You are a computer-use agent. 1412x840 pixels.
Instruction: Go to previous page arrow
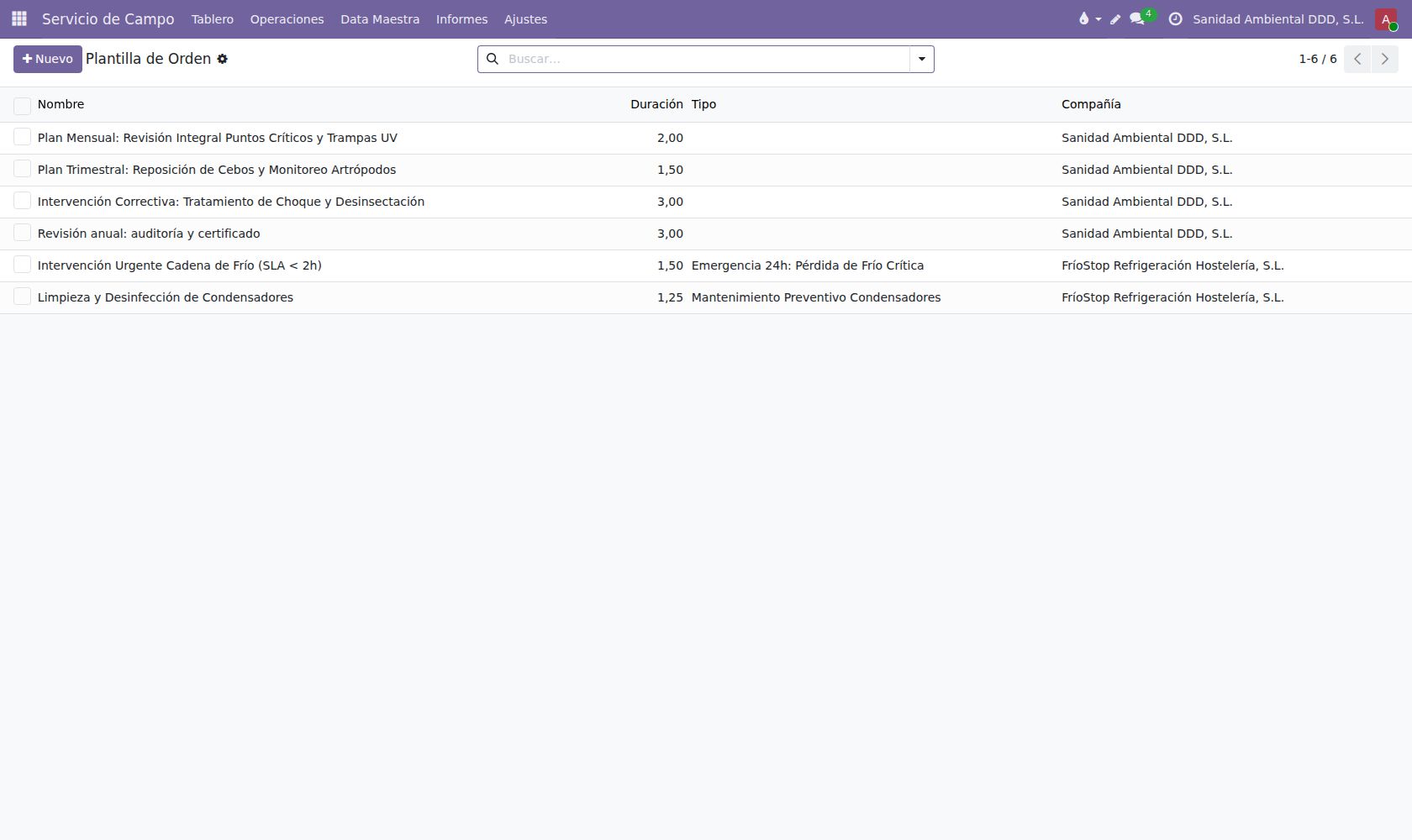[1357, 59]
